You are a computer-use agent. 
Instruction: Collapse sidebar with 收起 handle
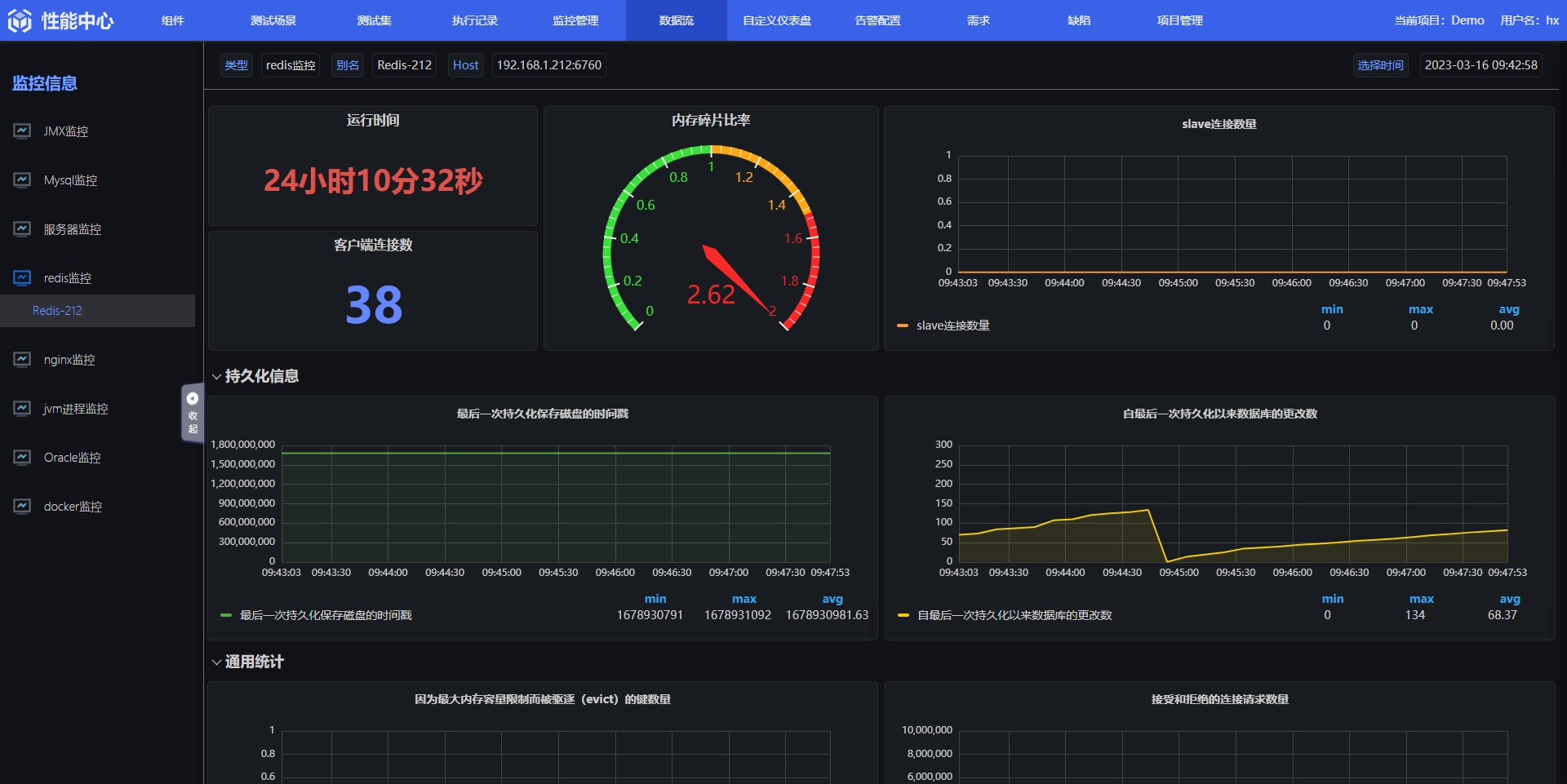tap(193, 413)
